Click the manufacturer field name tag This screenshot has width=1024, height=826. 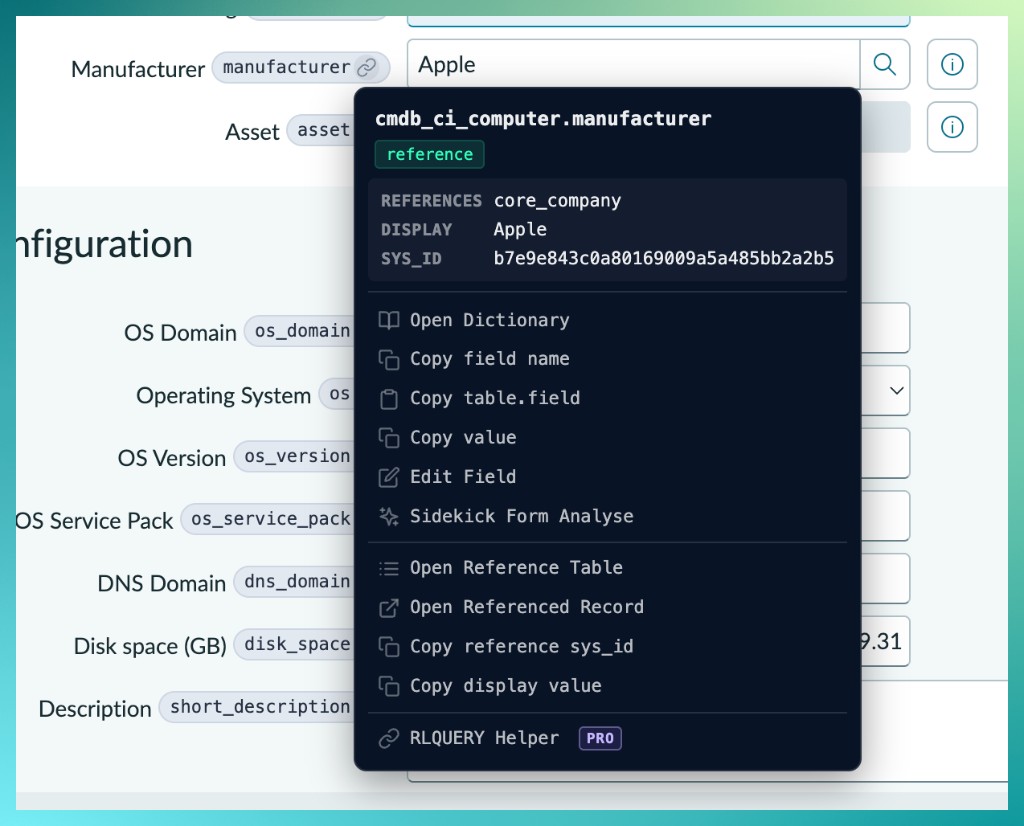[300, 67]
